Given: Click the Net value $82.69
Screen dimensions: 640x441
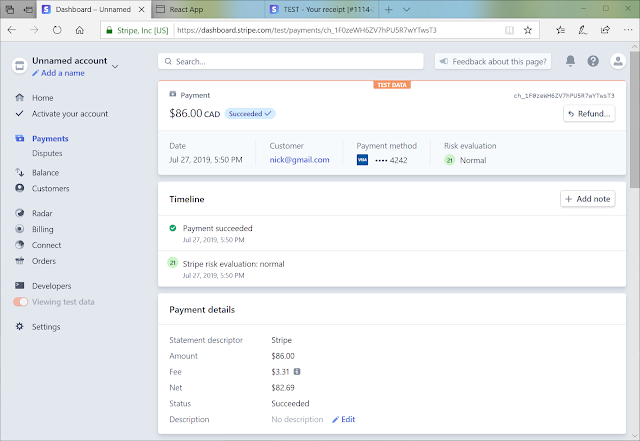Looking at the screenshot, I should 283,388.
